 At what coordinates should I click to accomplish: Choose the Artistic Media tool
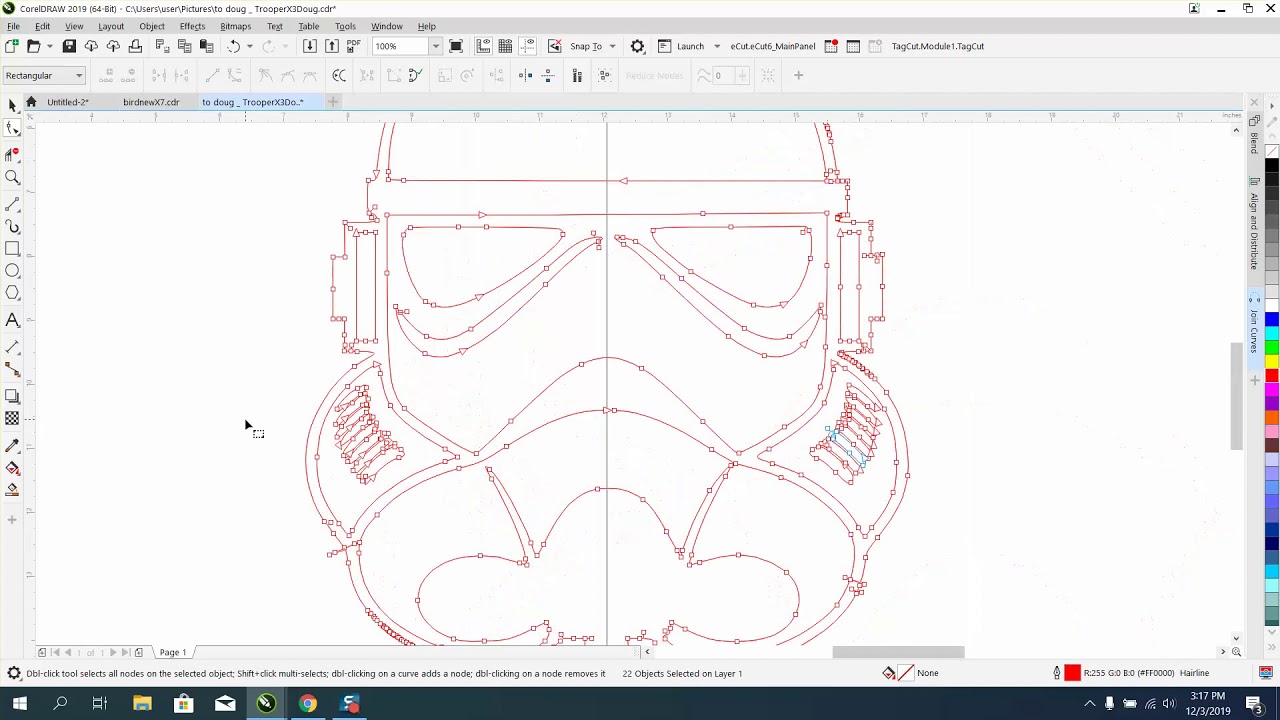pos(12,227)
